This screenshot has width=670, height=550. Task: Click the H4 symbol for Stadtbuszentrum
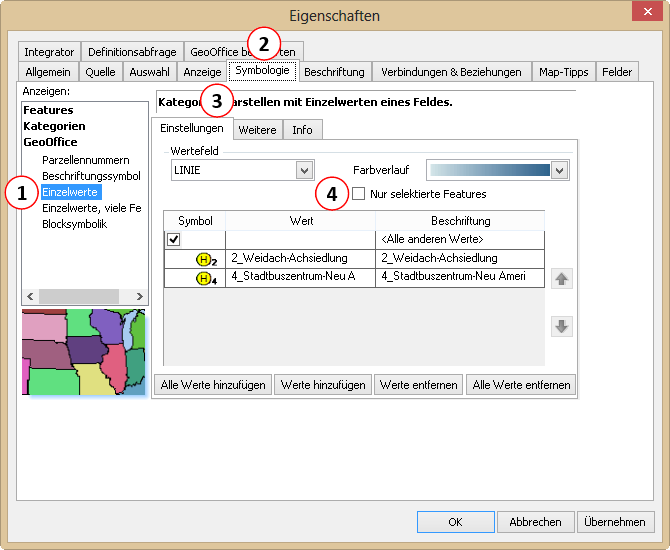[206, 277]
